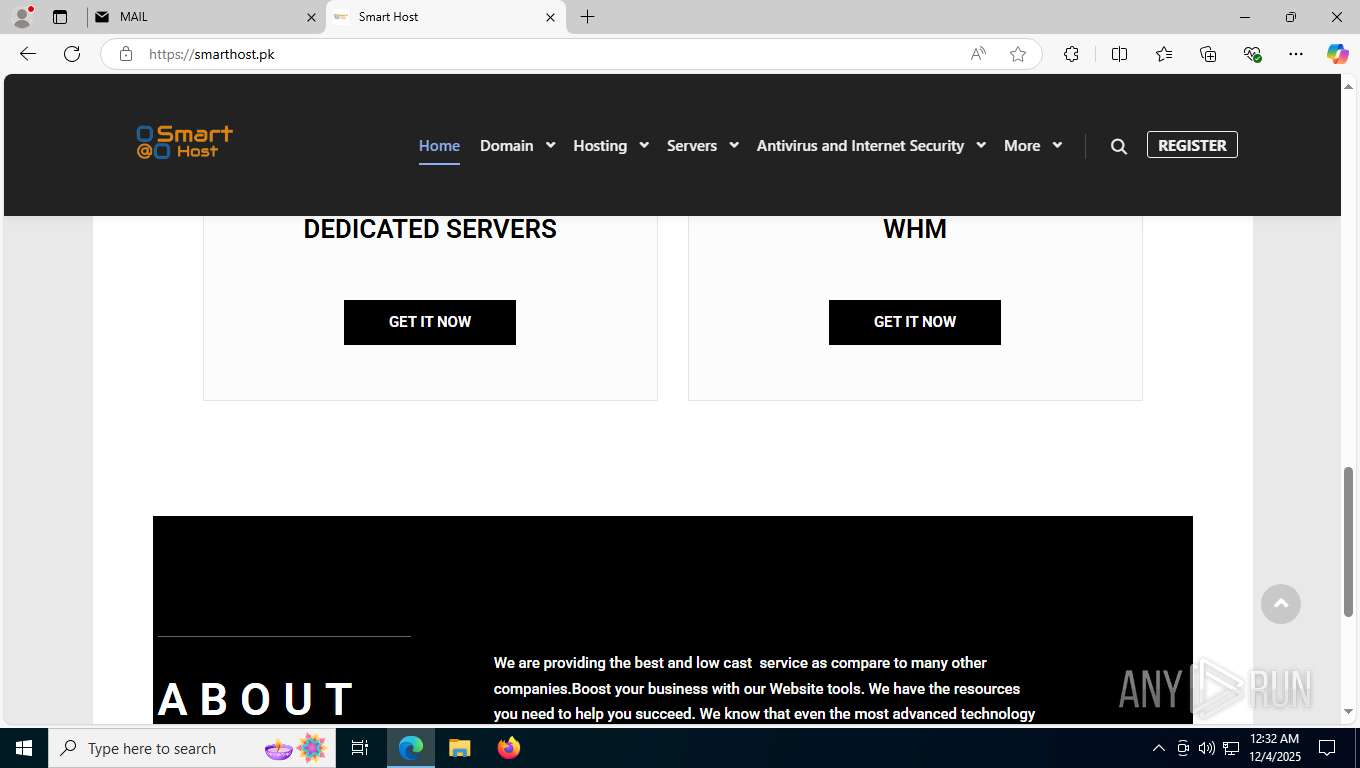Open Browser essentials heart icon

(1252, 54)
